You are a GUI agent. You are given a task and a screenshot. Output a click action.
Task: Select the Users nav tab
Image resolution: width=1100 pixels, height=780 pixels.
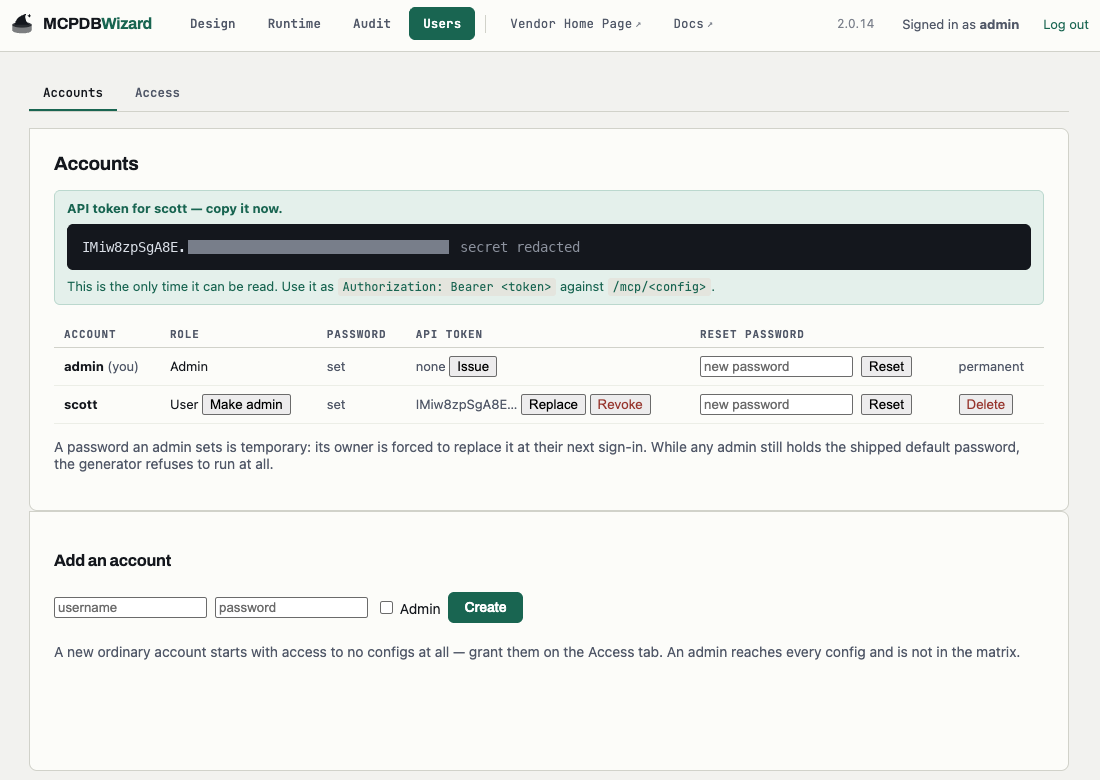pyautogui.click(x=442, y=24)
